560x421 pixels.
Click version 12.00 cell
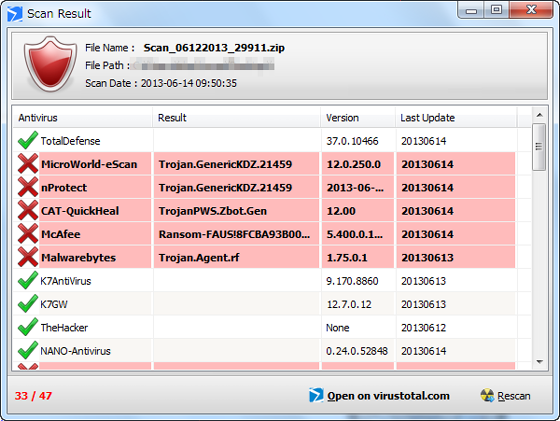point(341,211)
